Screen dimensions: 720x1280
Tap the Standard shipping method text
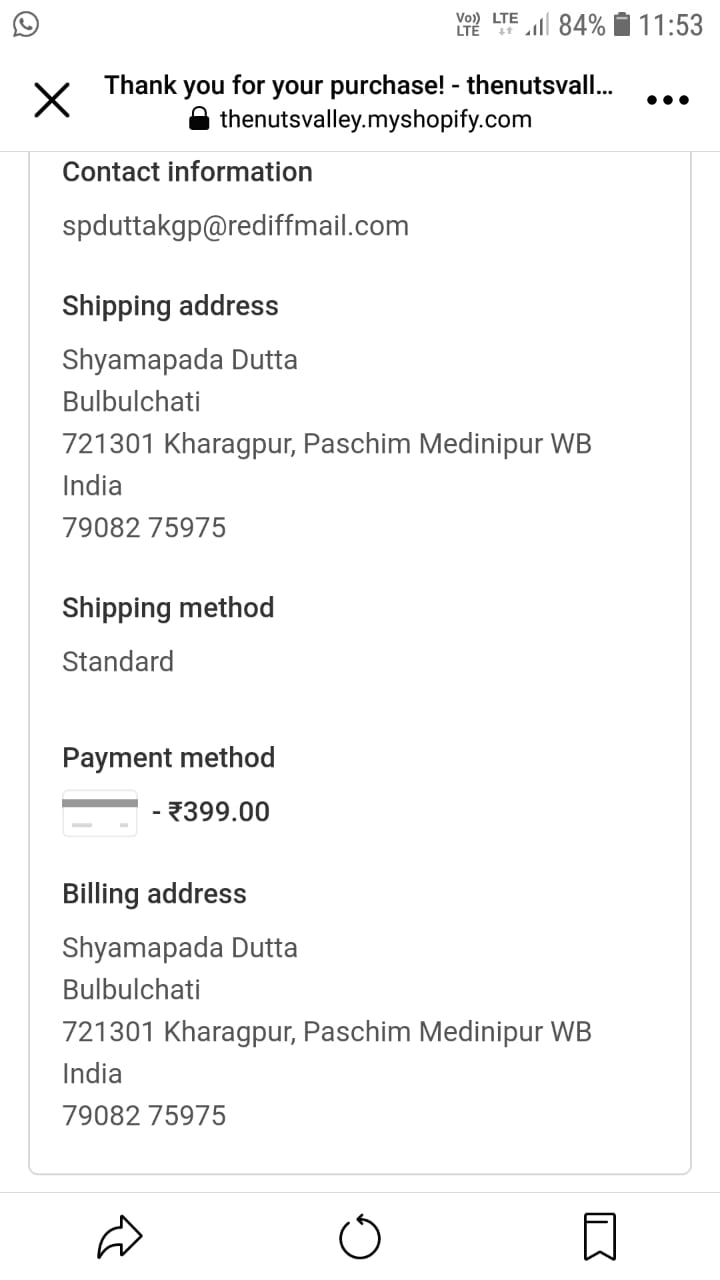(118, 662)
